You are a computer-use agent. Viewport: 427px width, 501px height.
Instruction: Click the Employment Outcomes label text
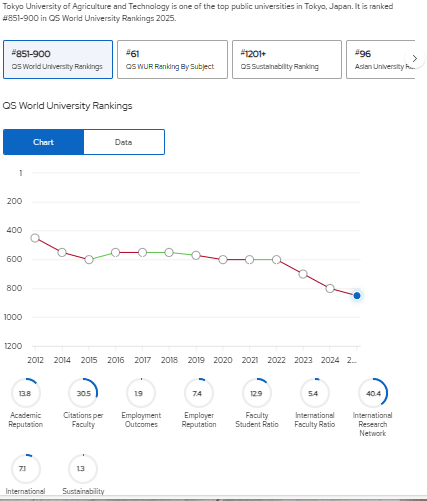coord(141,420)
